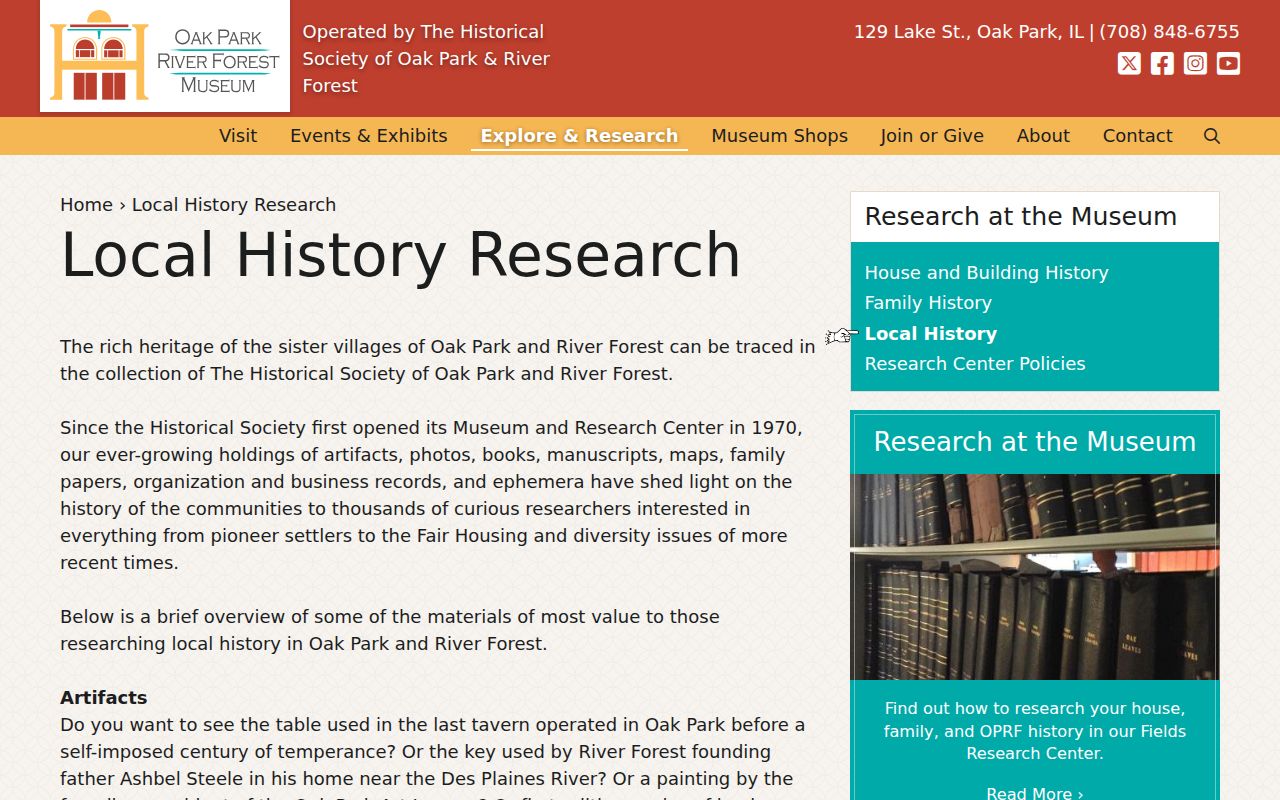Visit the museum's Instagram icon
Viewport: 1280px width, 800px height.
1195,64
